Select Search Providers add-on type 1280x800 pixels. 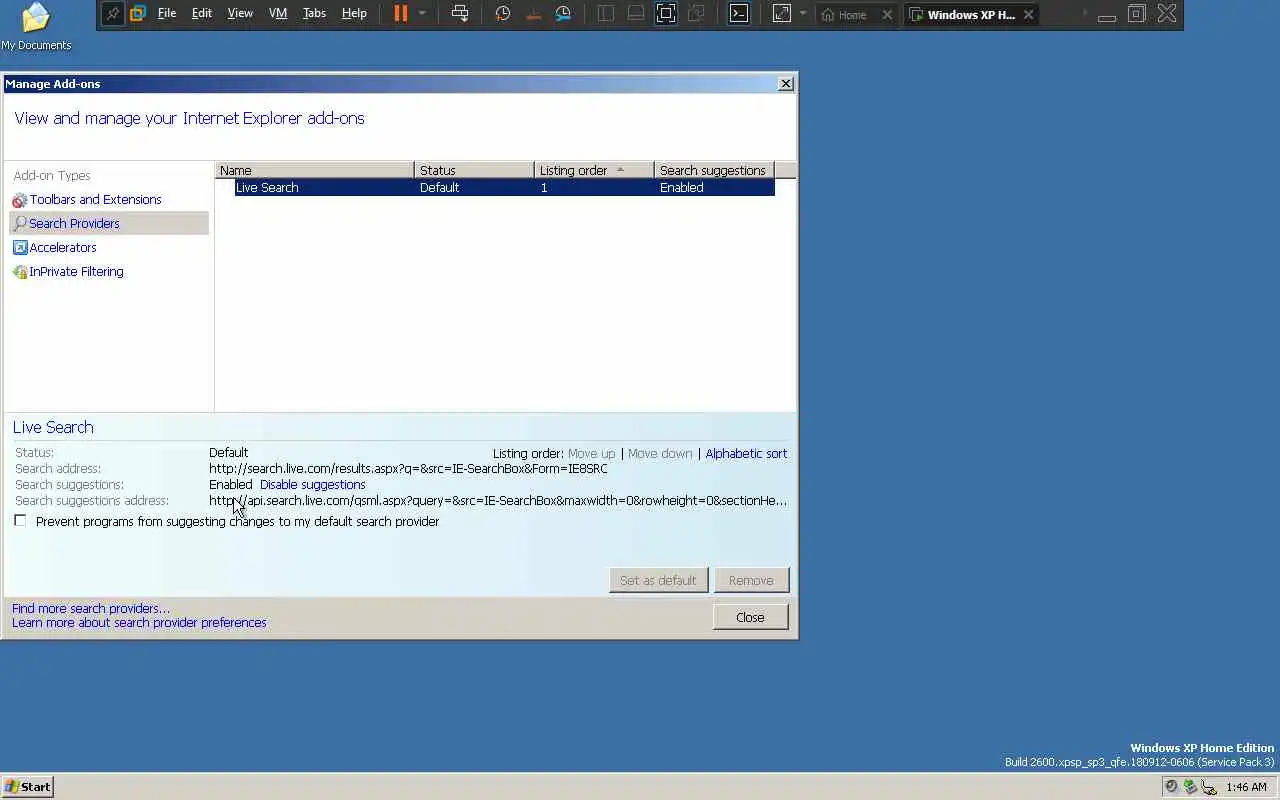(x=109, y=224)
